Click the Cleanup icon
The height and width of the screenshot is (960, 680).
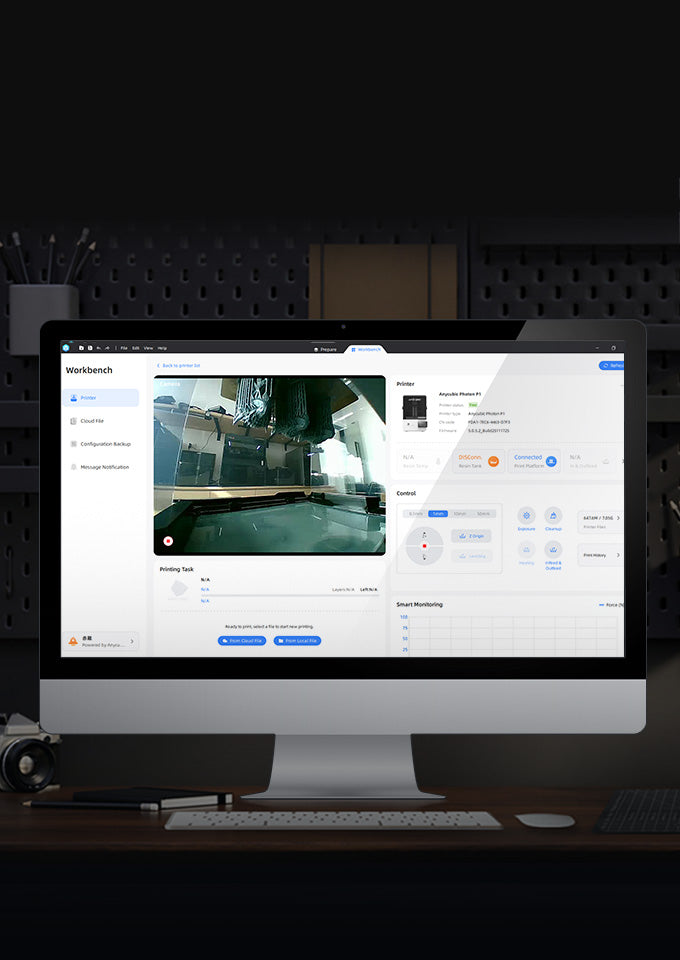[553, 515]
